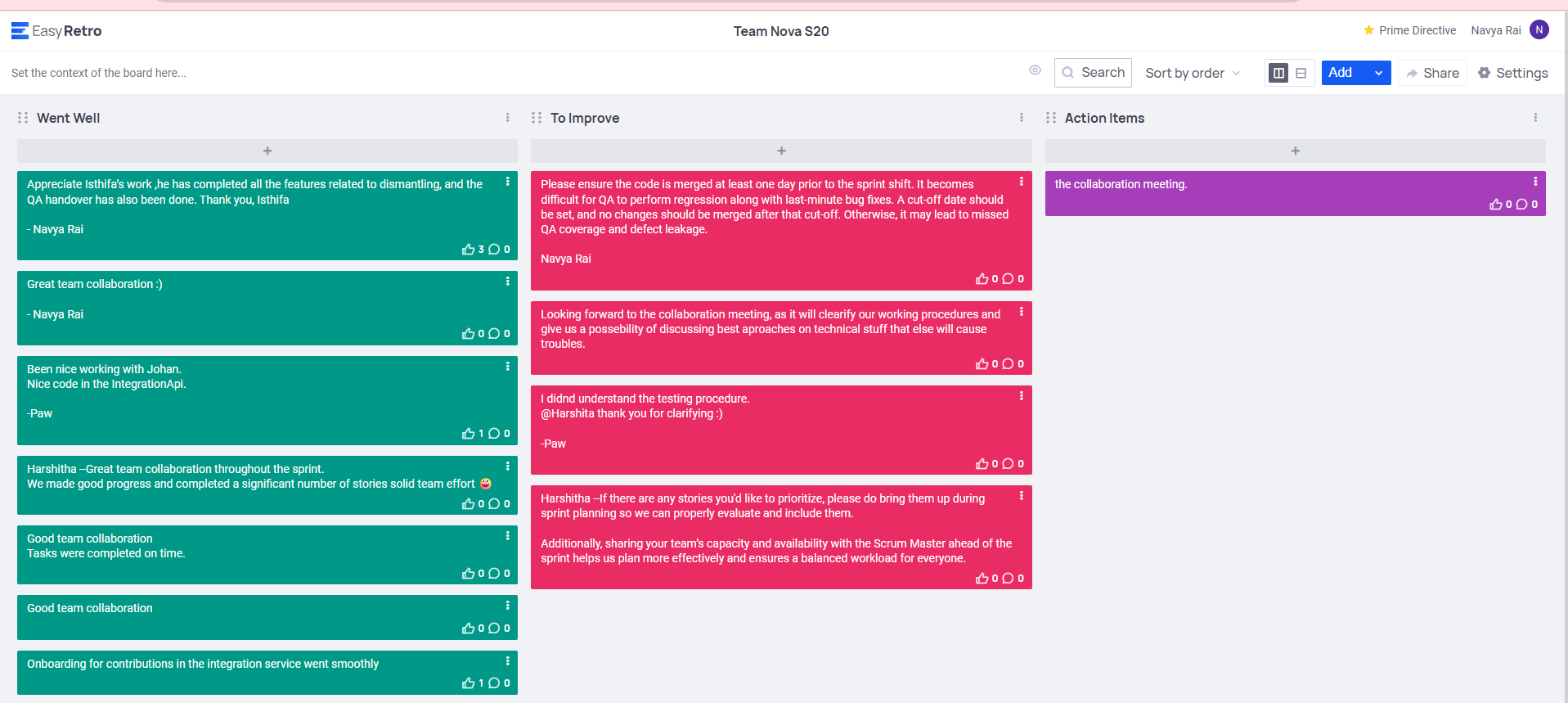Like the 'Looking forward to collaboration meeting' card
1568x703 pixels.
[982, 364]
